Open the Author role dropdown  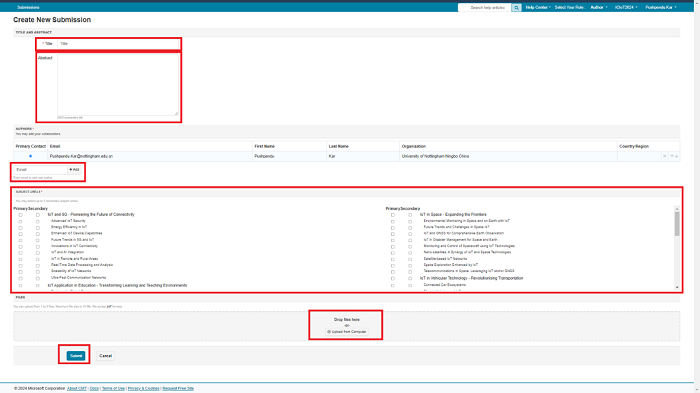click(x=599, y=8)
